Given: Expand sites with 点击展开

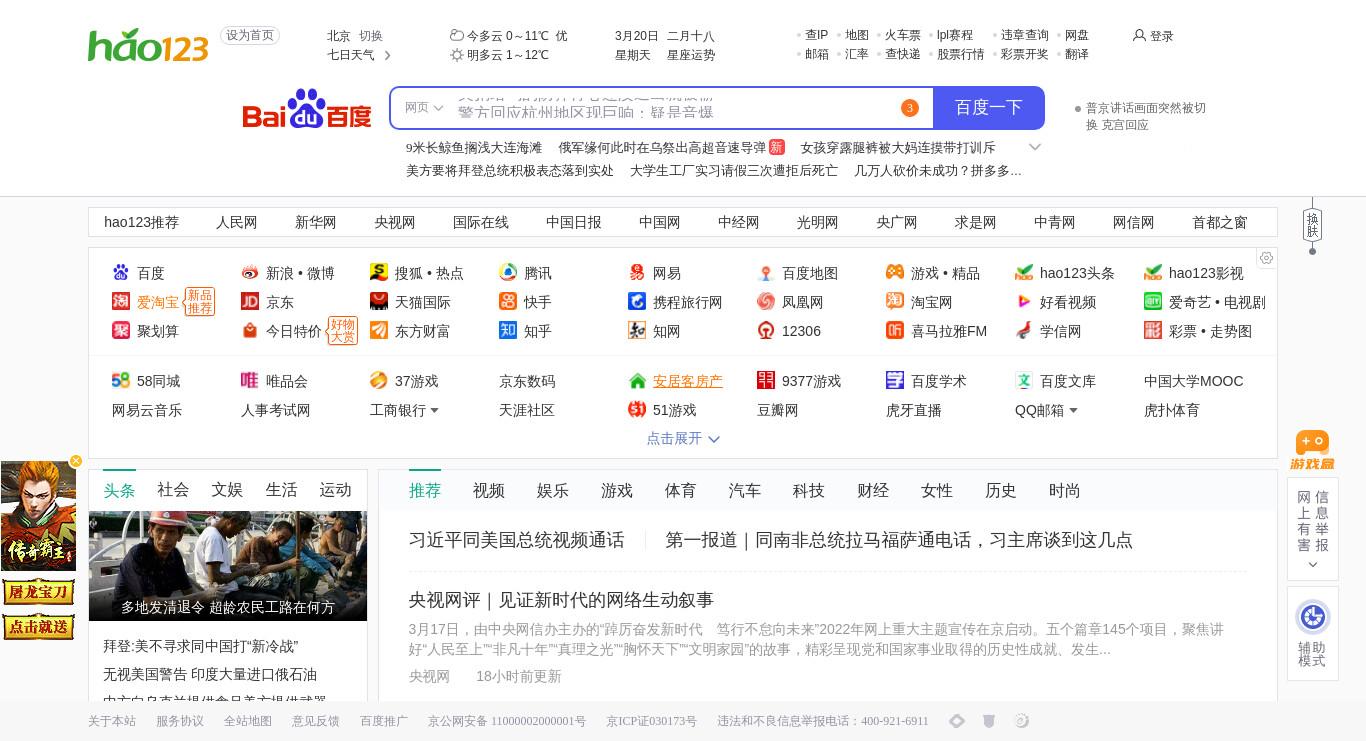Looking at the screenshot, I should (683, 438).
